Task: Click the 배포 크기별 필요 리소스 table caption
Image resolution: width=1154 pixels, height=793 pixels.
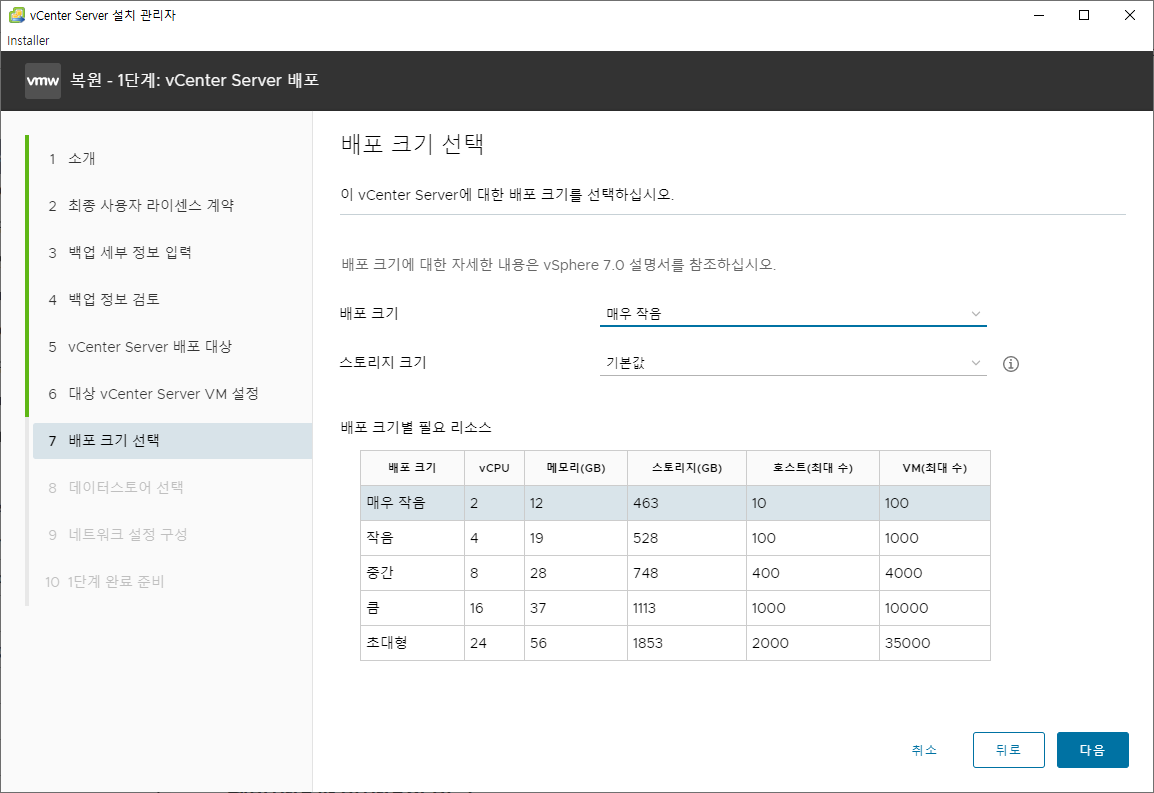Action: [x=416, y=428]
